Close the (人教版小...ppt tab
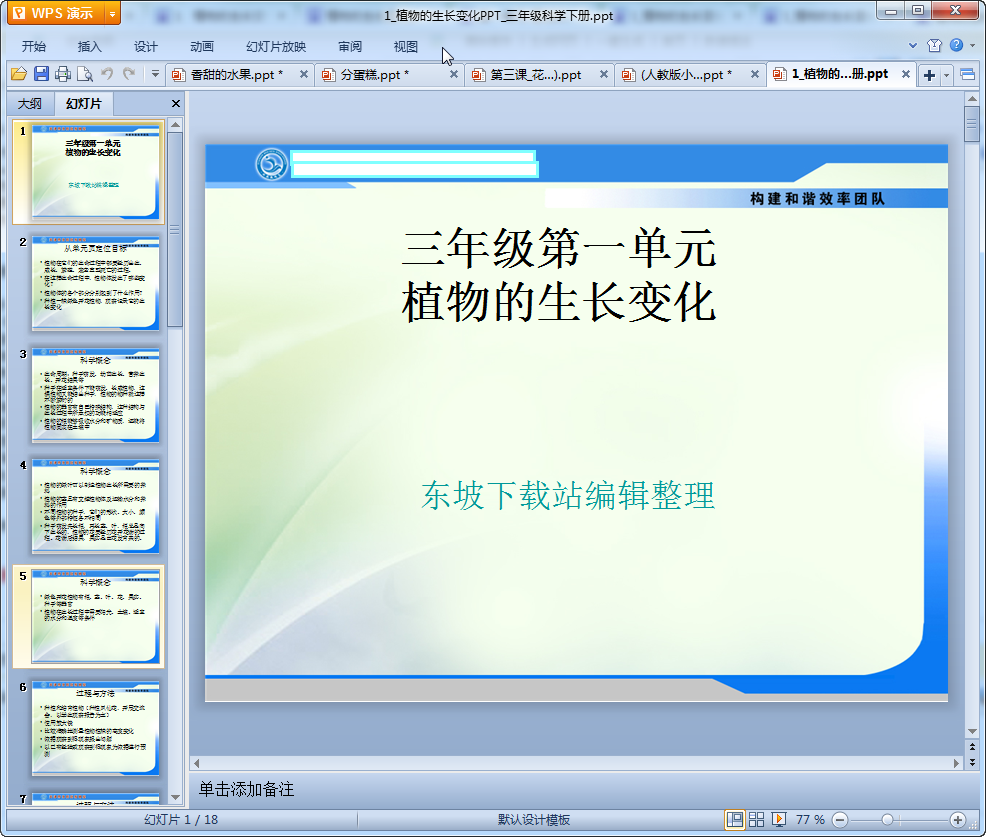 coord(755,74)
